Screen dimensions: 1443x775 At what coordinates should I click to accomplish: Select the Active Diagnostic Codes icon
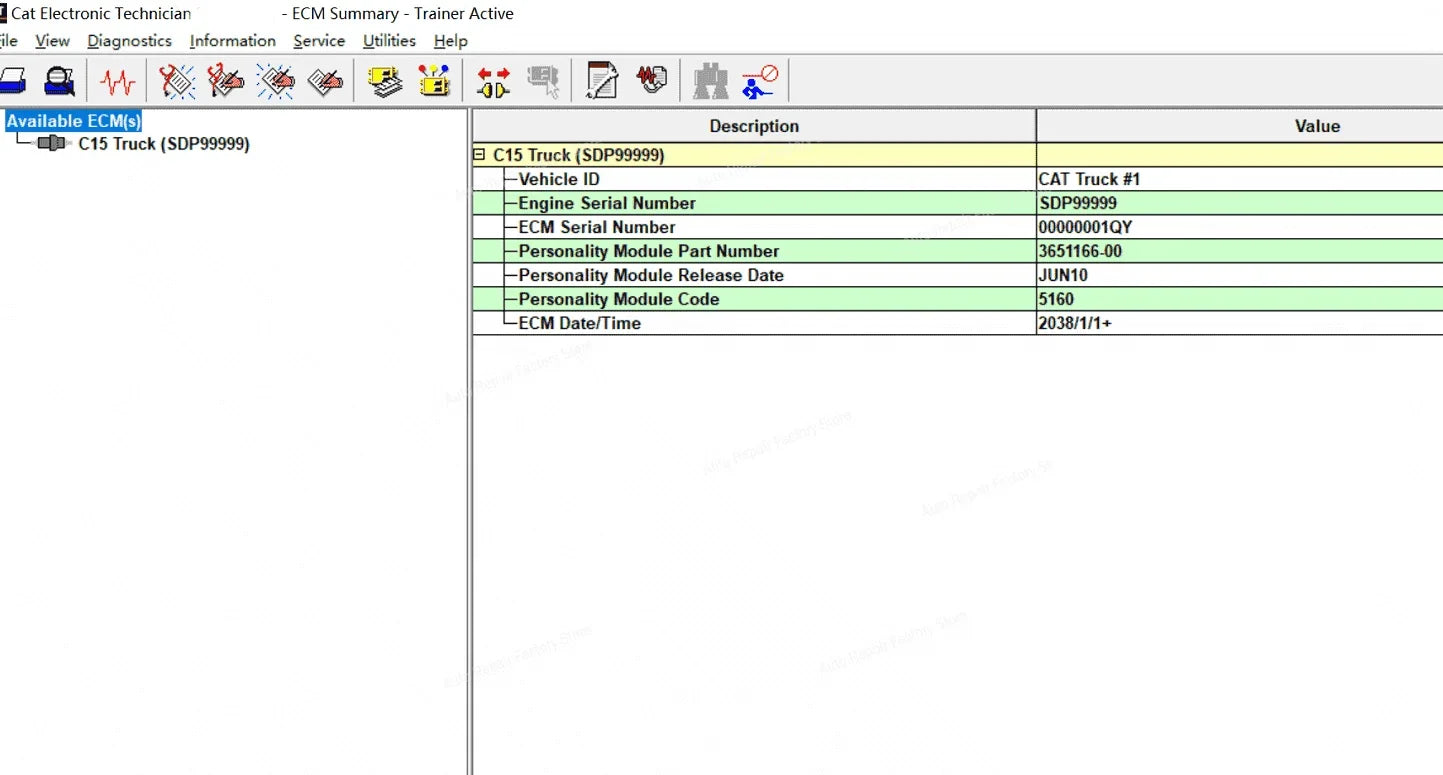pyautogui.click(x=177, y=81)
